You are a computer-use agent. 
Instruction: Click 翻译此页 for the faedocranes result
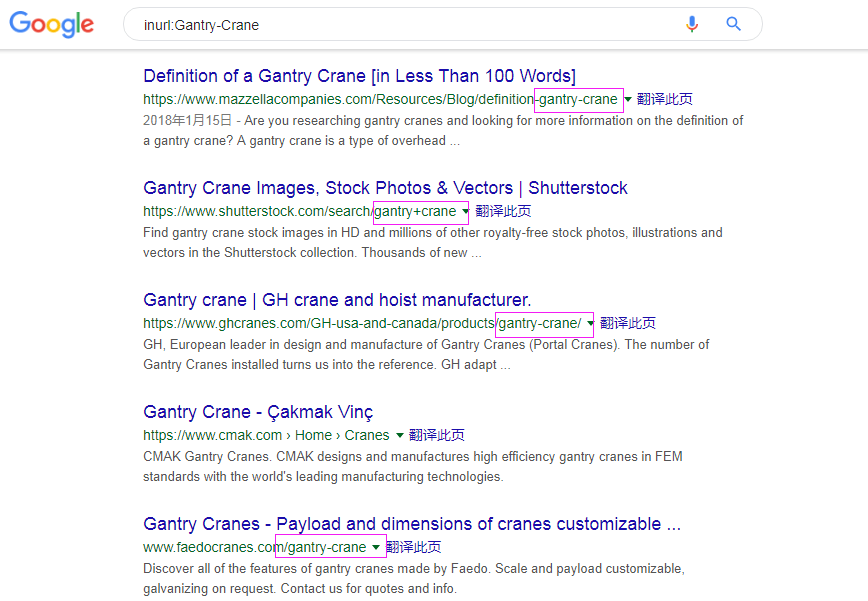click(x=414, y=547)
